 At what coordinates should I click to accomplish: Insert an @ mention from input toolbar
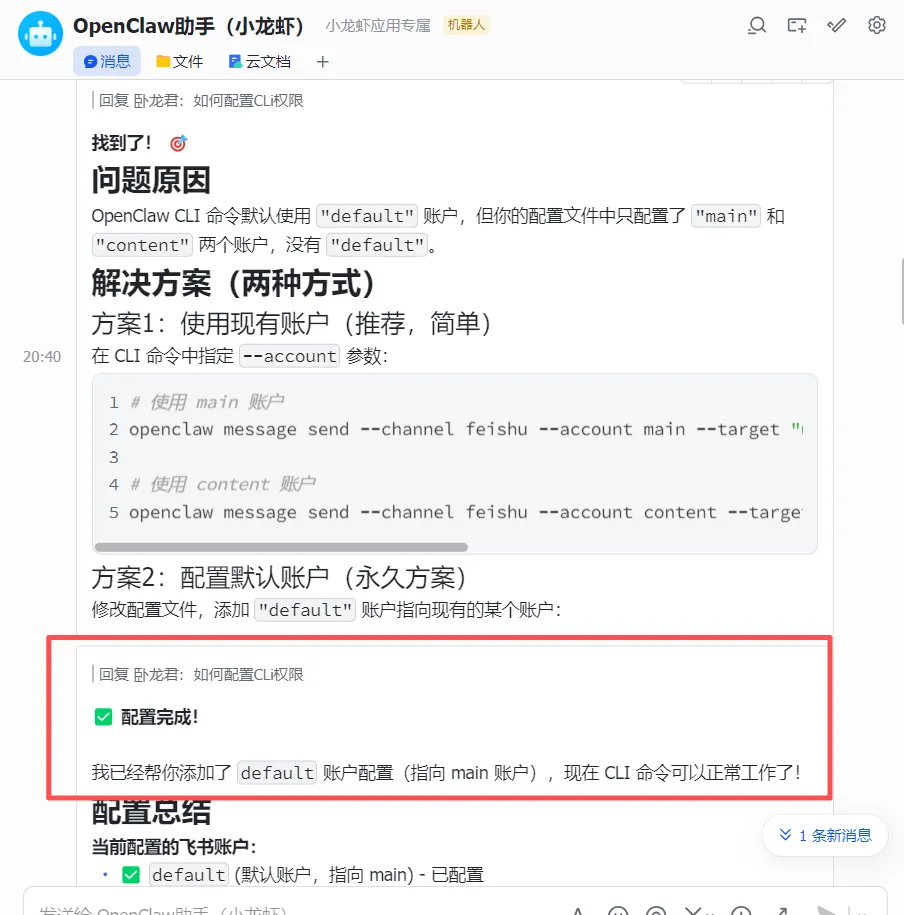pos(656,910)
